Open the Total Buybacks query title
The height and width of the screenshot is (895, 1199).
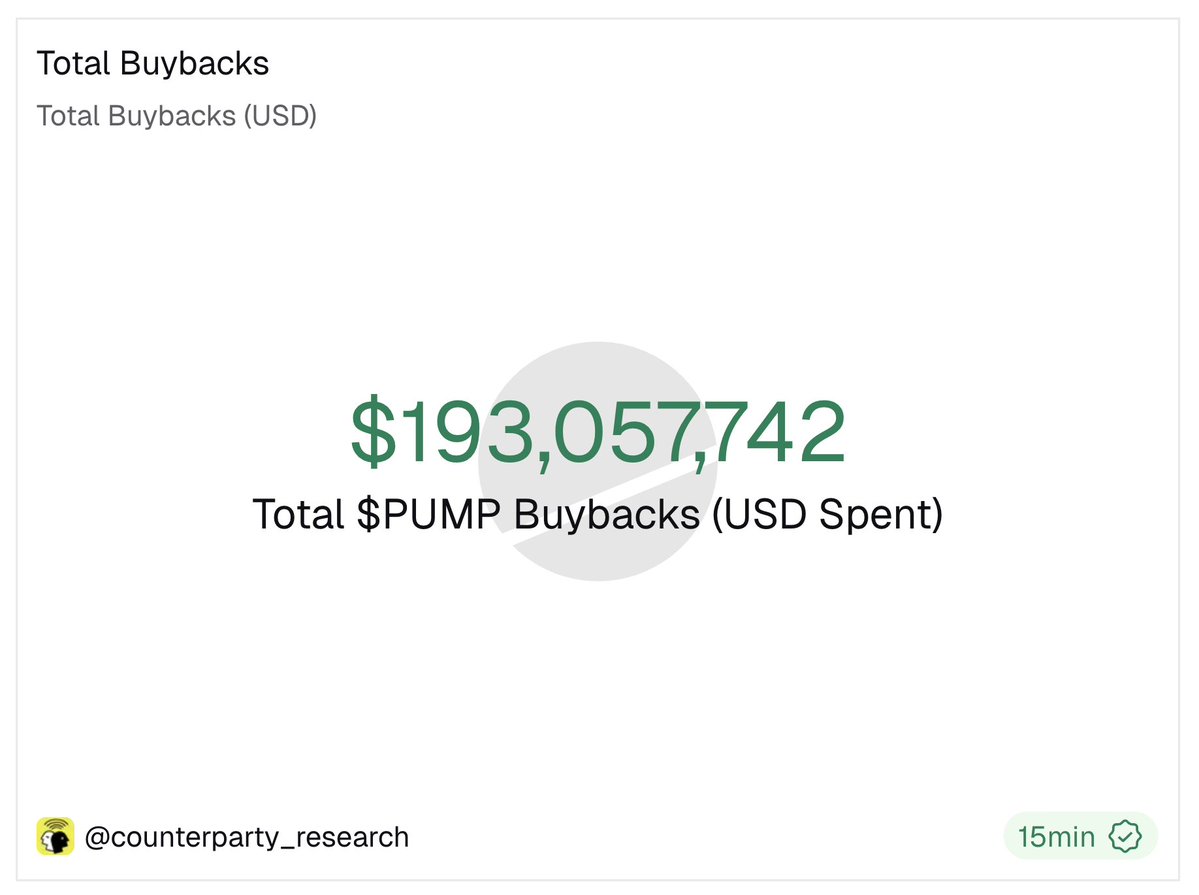(152, 64)
